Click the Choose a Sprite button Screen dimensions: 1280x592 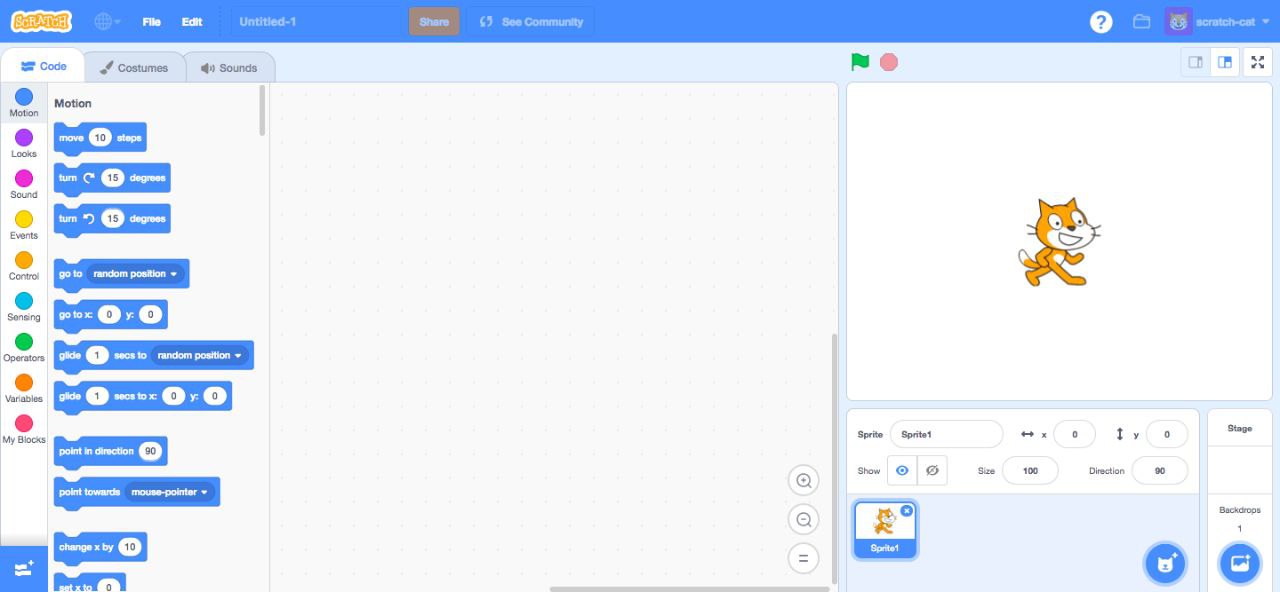(x=1164, y=564)
